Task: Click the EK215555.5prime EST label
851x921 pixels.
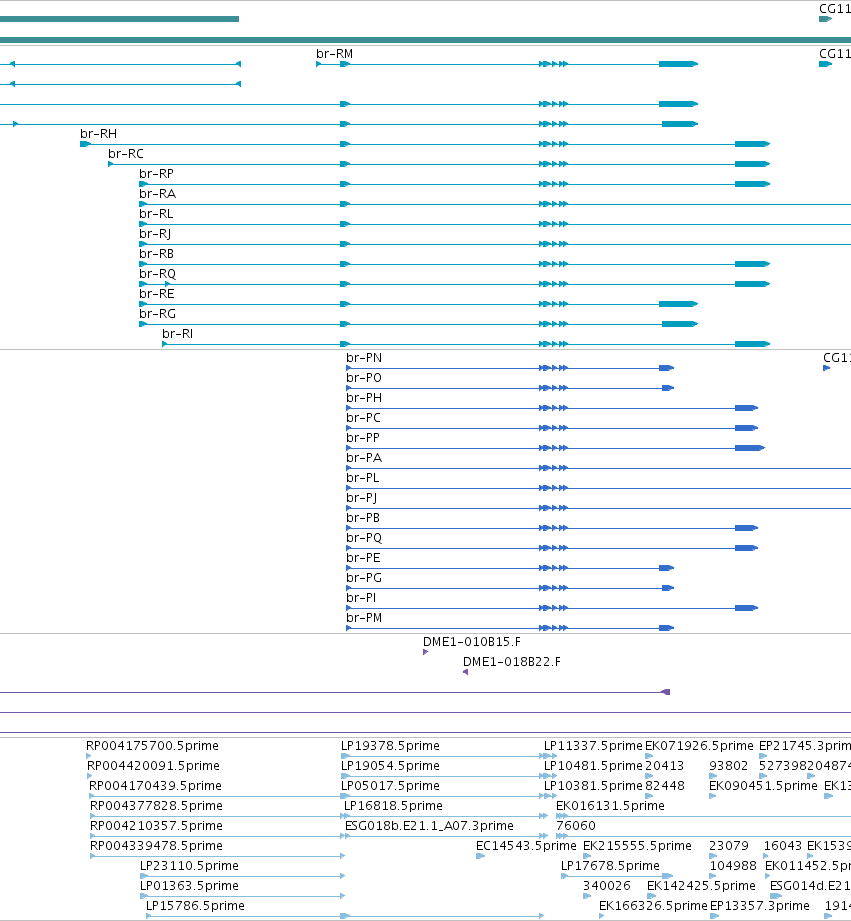Action: [x=637, y=846]
